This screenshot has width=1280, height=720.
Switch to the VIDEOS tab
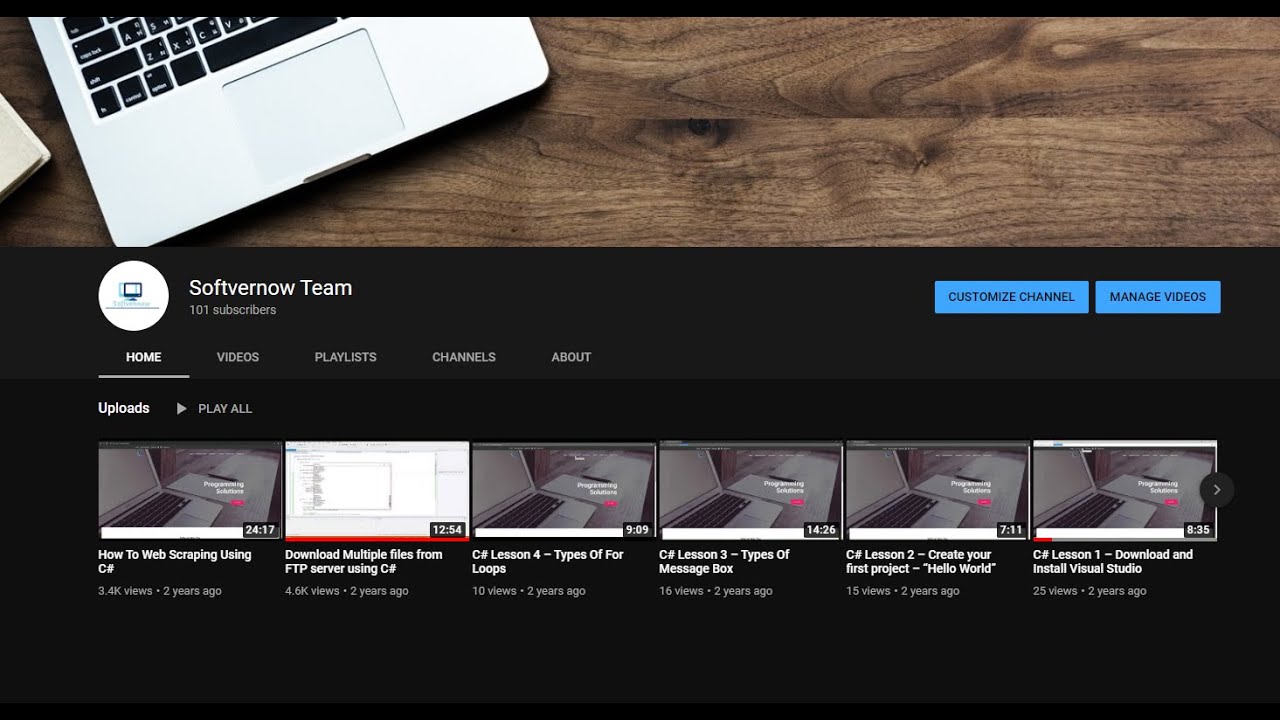(x=238, y=357)
